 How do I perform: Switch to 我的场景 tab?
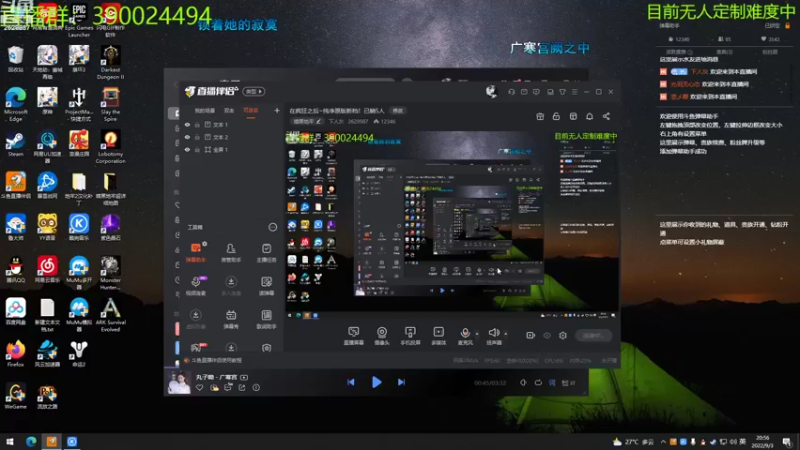205,110
